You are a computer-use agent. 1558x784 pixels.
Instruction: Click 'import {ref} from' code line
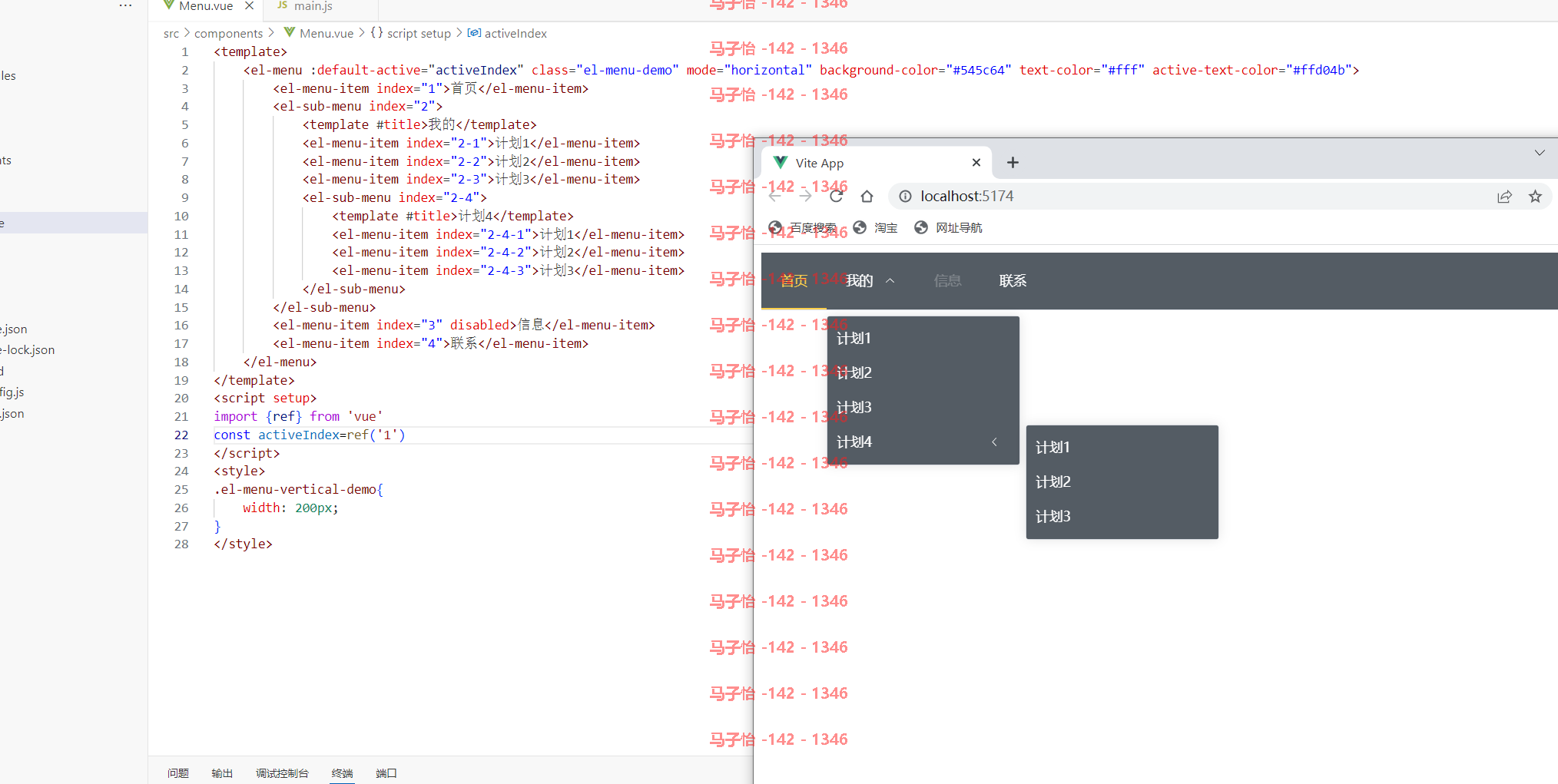click(298, 417)
